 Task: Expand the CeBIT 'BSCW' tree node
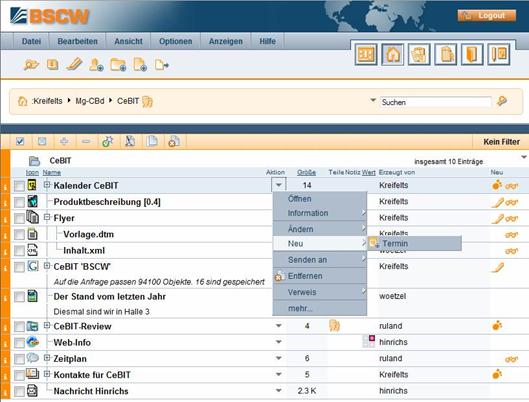pyautogui.click(x=47, y=266)
